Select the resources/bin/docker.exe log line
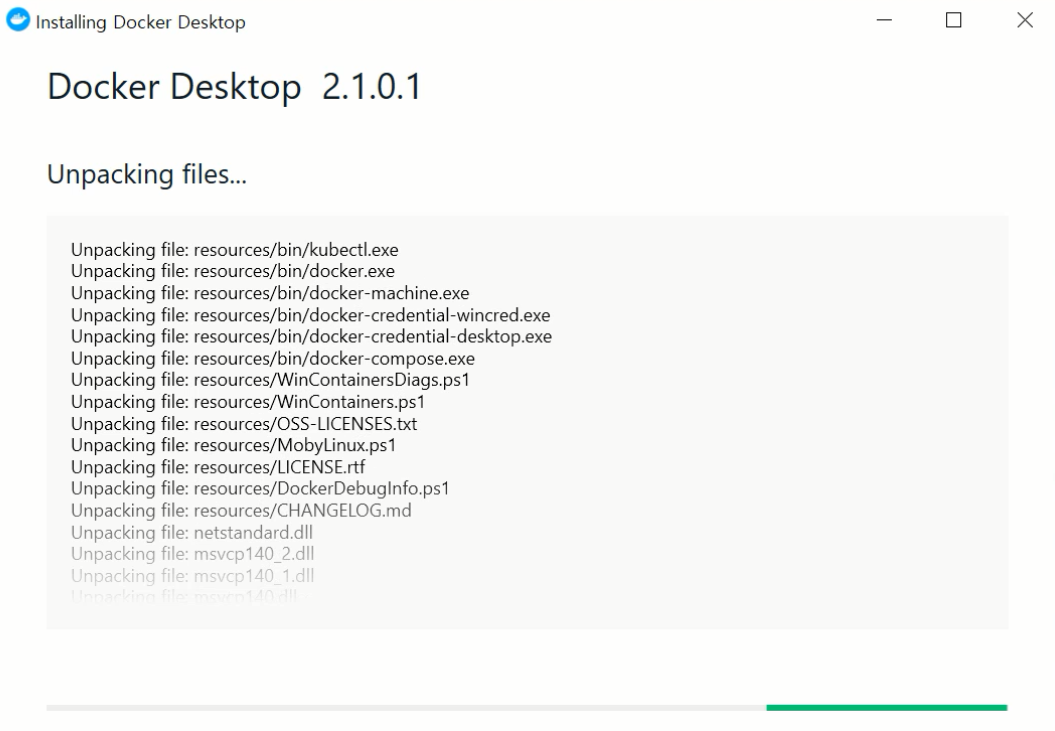The width and height of the screenshot is (1055, 731). tap(233, 271)
